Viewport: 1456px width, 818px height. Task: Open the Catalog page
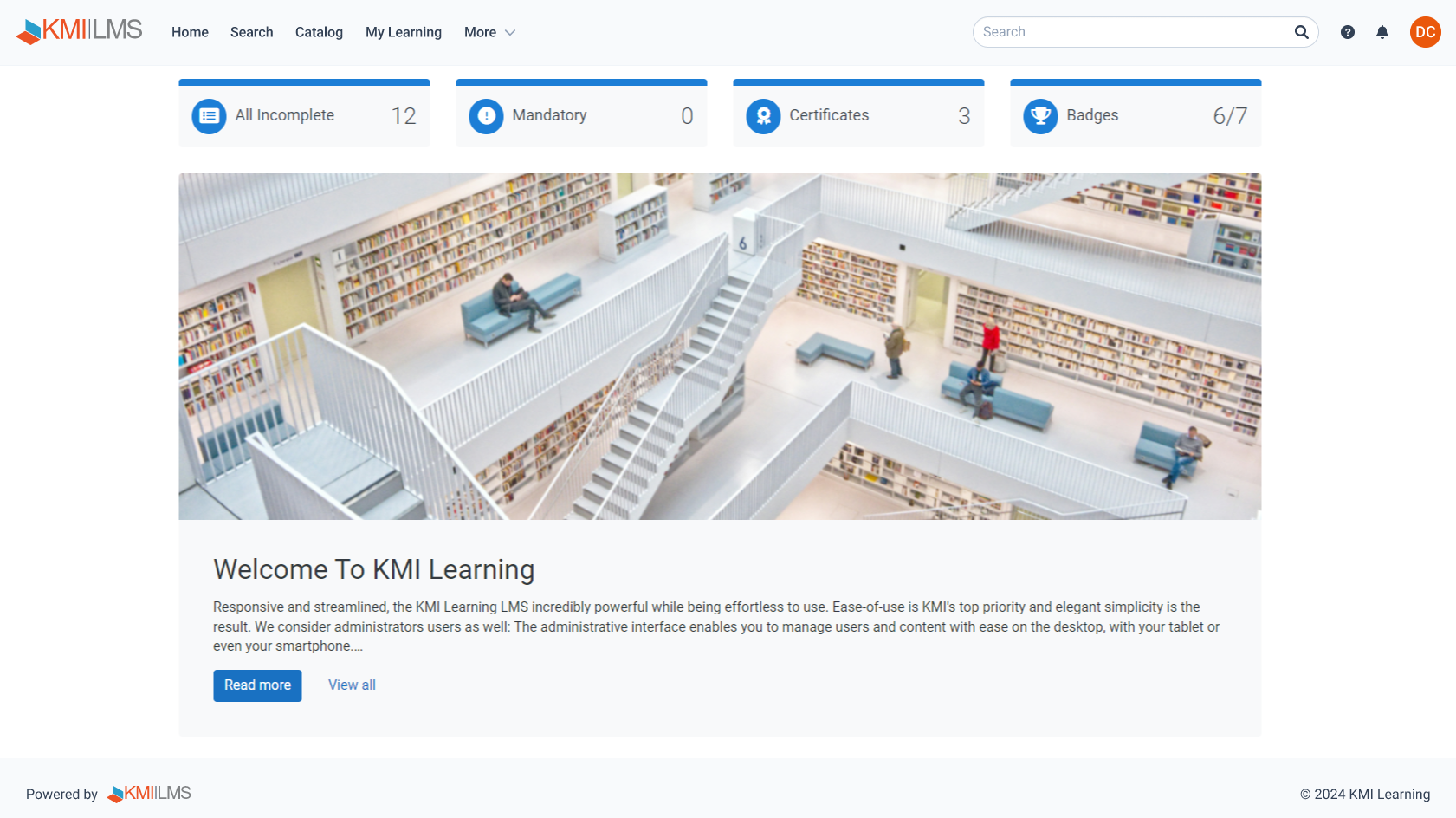319,32
